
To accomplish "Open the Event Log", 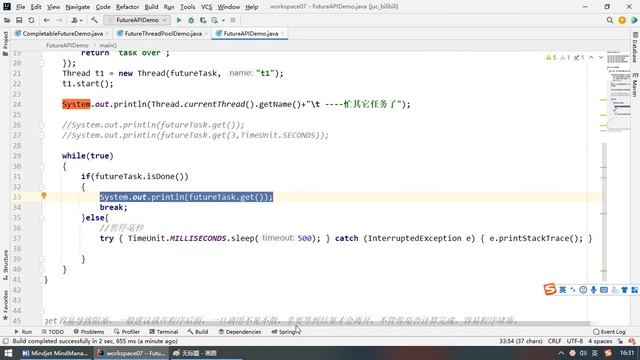I will point(609,332).
